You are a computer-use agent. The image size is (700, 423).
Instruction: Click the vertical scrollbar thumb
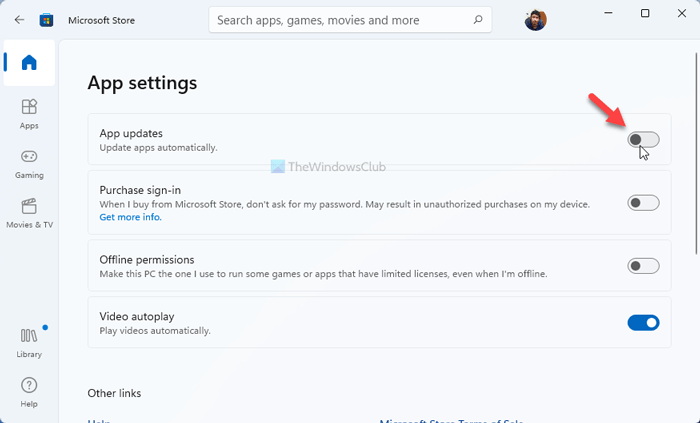(696, 154)
